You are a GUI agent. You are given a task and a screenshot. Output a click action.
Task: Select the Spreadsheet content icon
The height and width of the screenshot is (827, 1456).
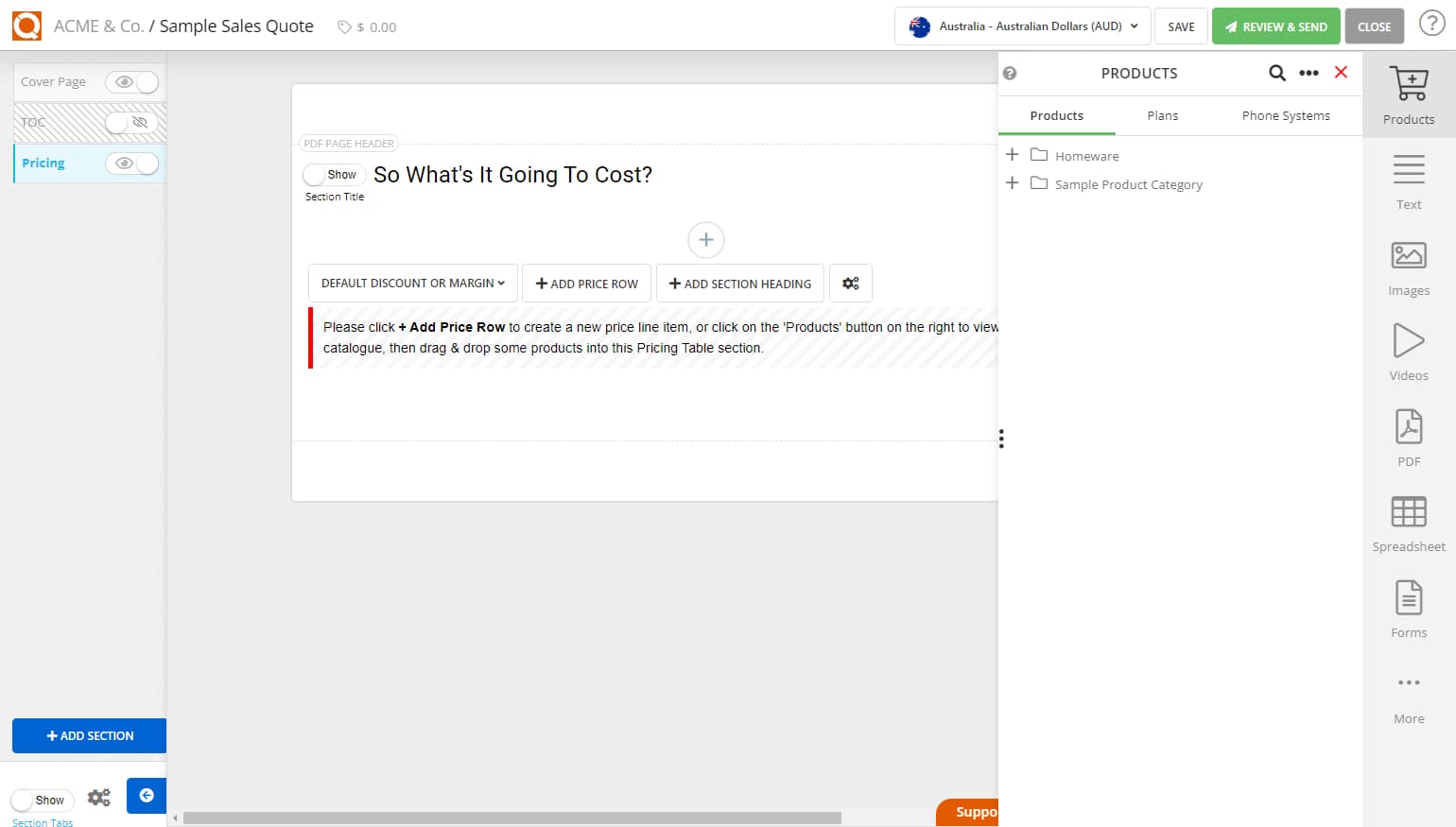pyautogui.click(x=1408, y=516)
